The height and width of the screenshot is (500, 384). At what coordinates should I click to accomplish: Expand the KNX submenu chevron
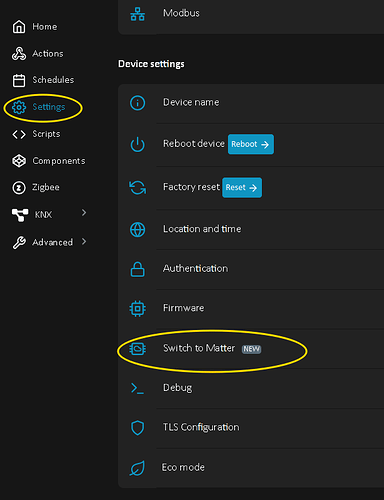click(x=84, y=213)
